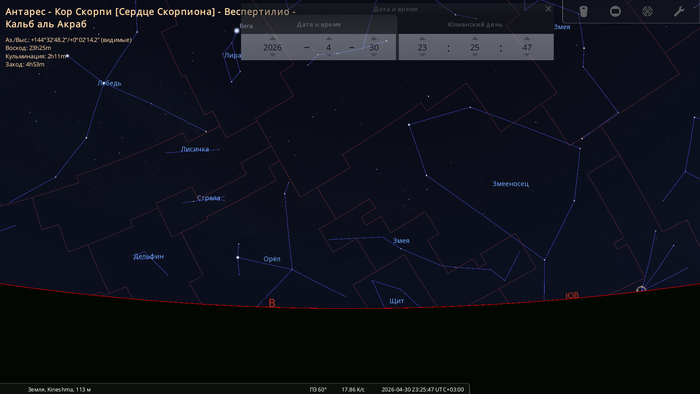This screenshot has height=394, width=700.
Task: Click the trash can icon in top toolbar
Action: tap(583, 11)
